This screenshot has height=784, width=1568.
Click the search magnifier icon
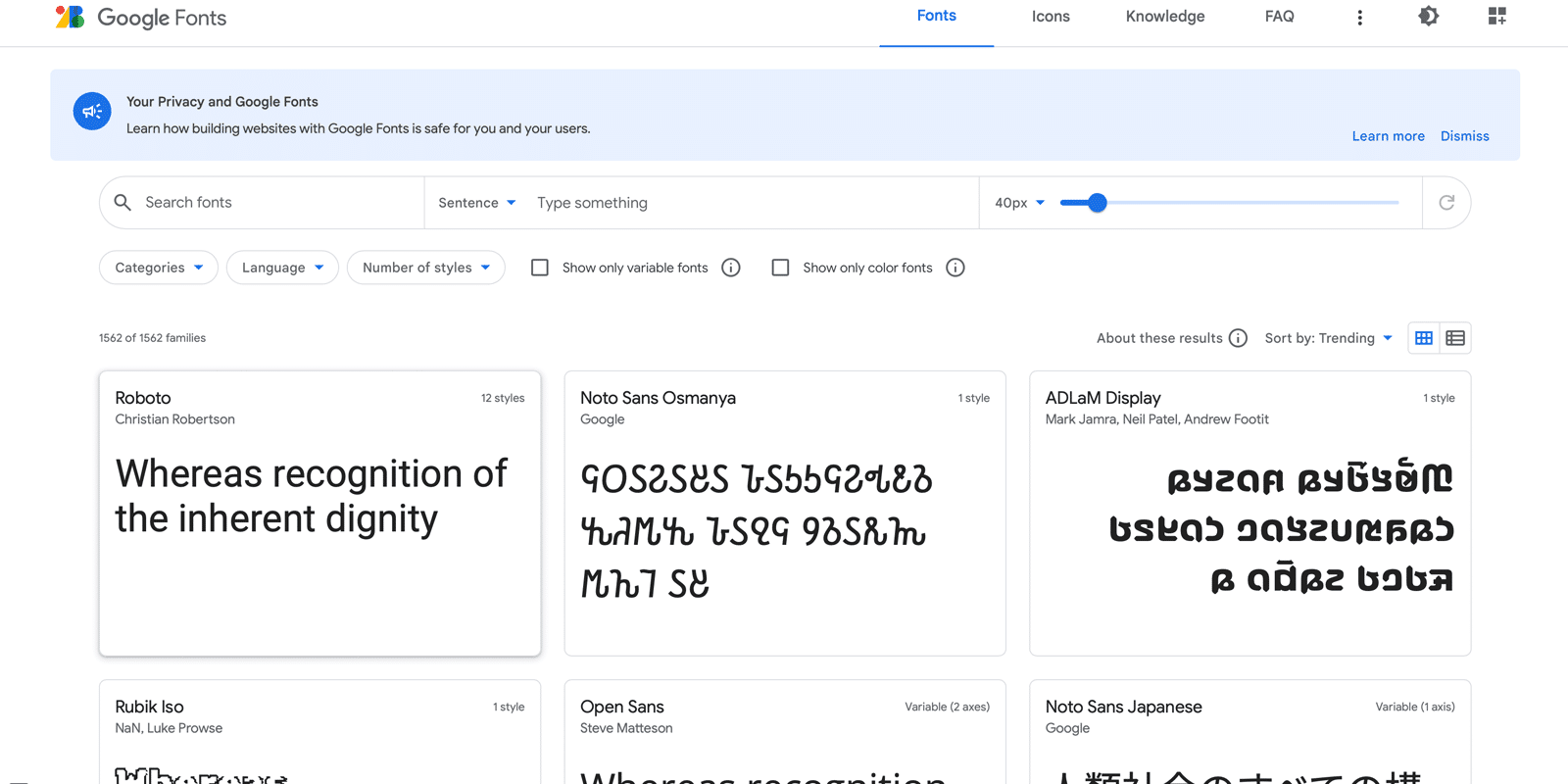pyautogui.click(x=122, y=202)
